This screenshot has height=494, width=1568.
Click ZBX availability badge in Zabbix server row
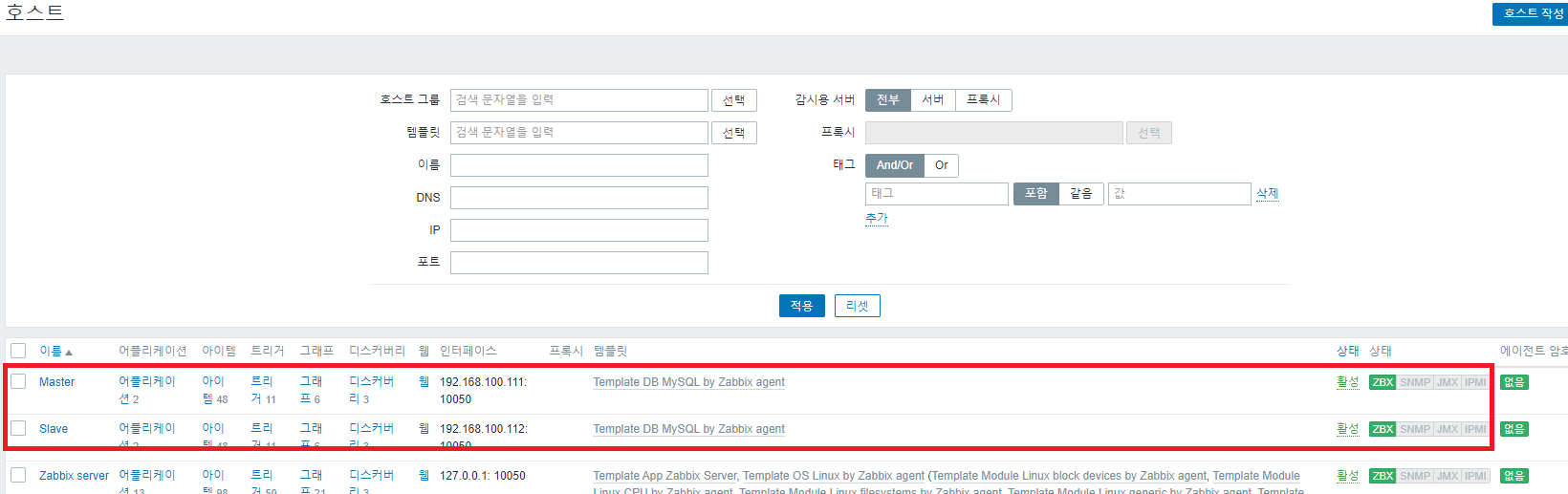(x=1383, y=476)
